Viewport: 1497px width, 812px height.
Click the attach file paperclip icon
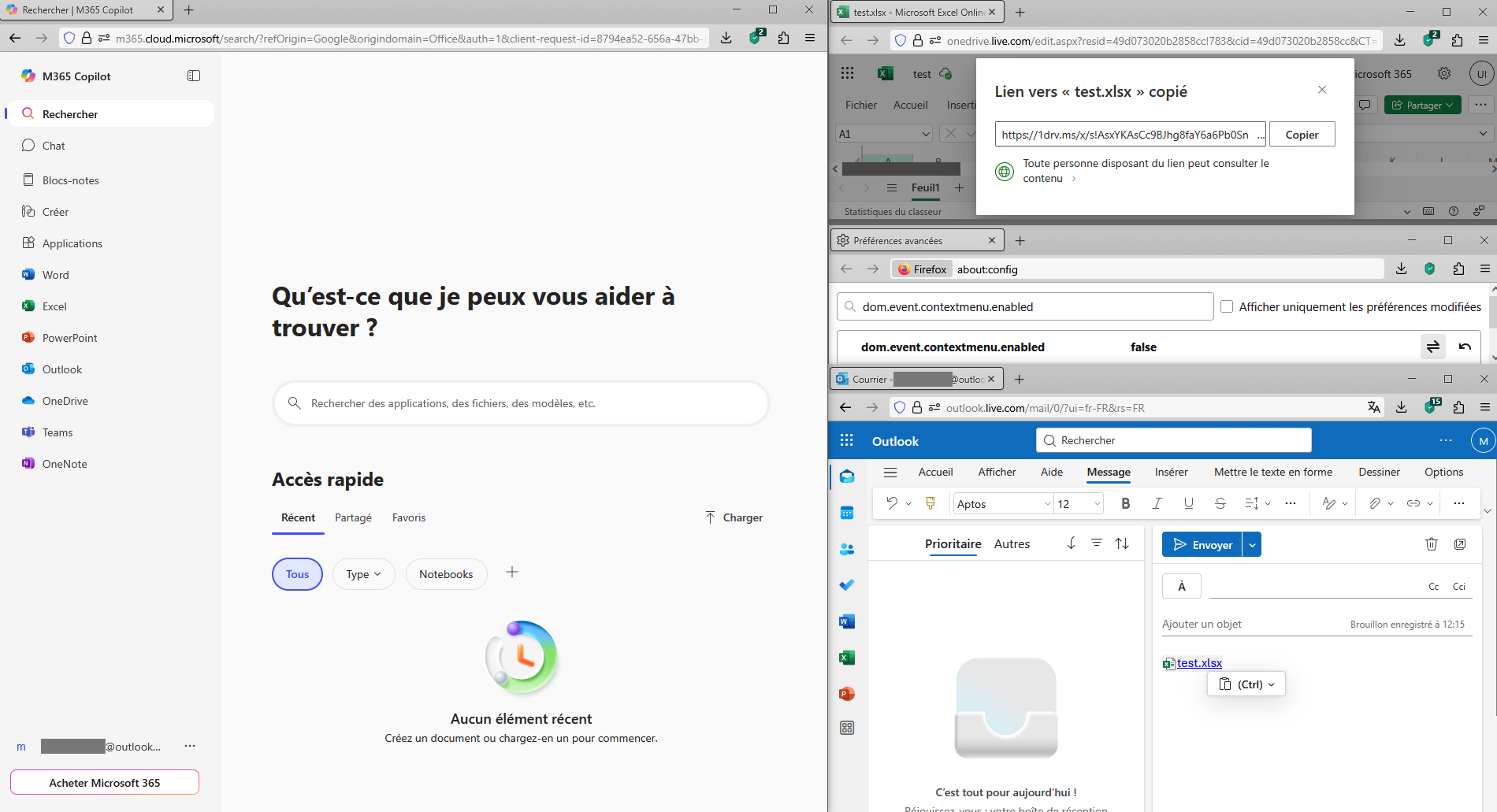(1374, 504)
